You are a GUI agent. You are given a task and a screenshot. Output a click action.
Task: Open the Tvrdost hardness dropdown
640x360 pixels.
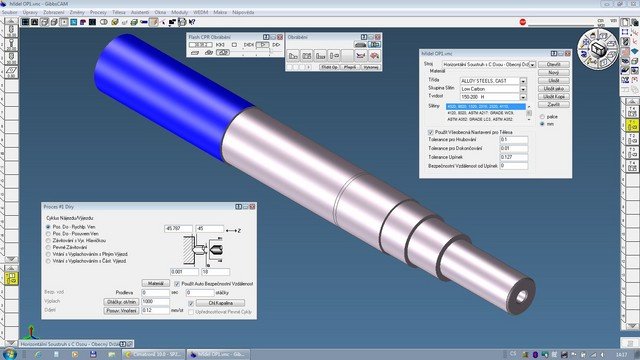tap(523, 97)
